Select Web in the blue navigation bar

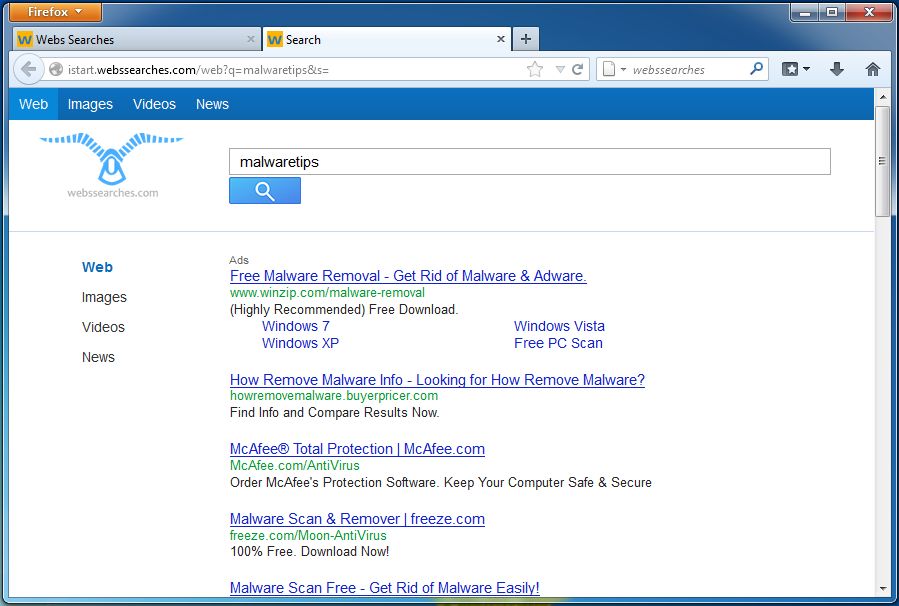33,104
